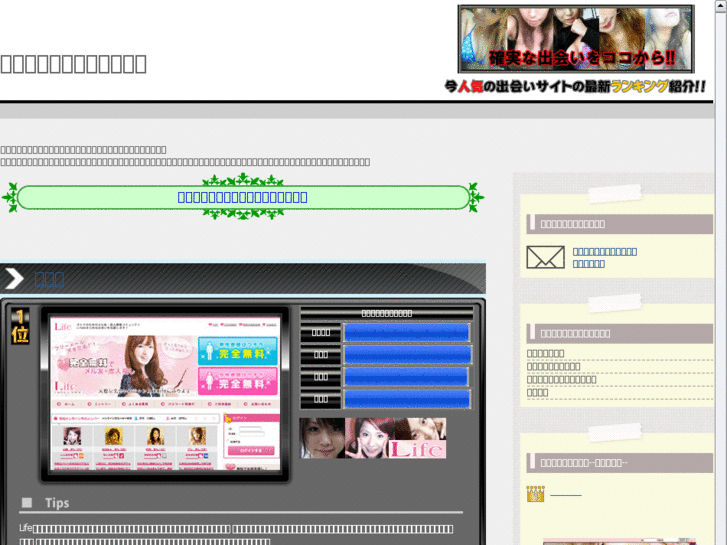This screenshot has width=727, height=545.
Task: Click the white chevron arrow in section header
Action: [14, 278]
